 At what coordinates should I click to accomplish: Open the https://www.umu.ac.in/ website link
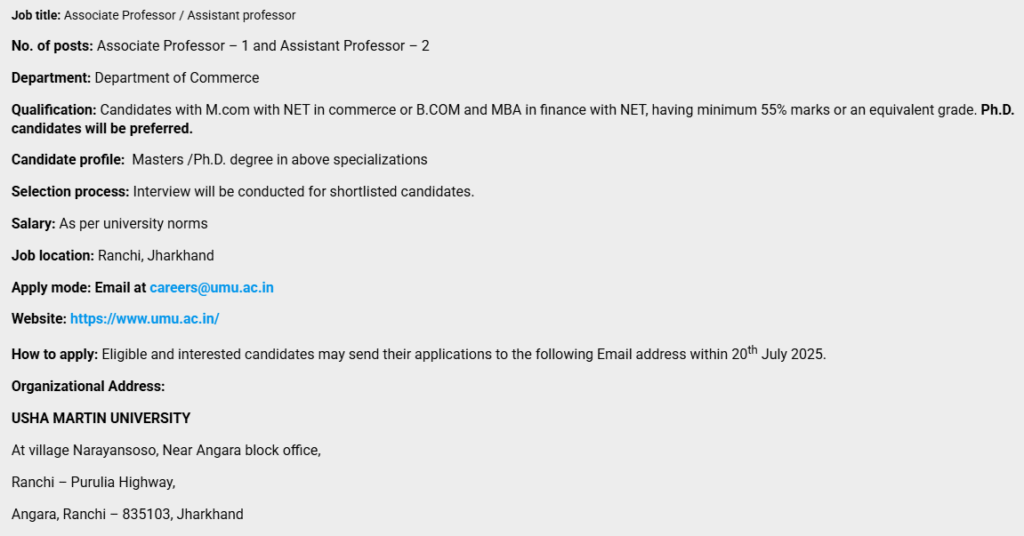[144, 319]
